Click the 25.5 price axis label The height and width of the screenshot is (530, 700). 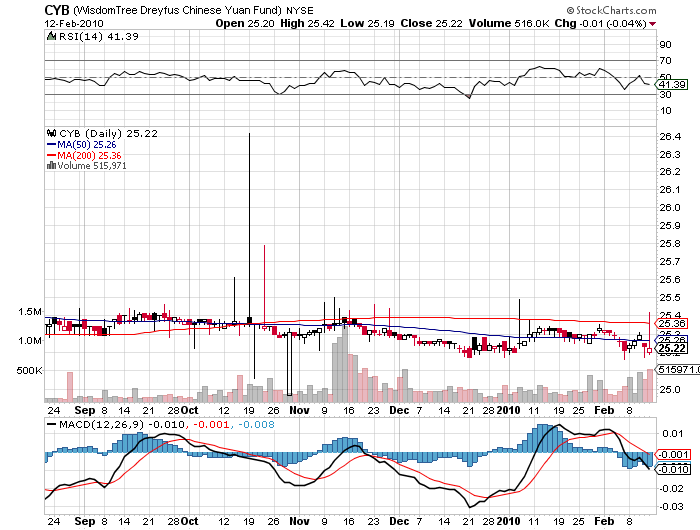coord(670,297)
